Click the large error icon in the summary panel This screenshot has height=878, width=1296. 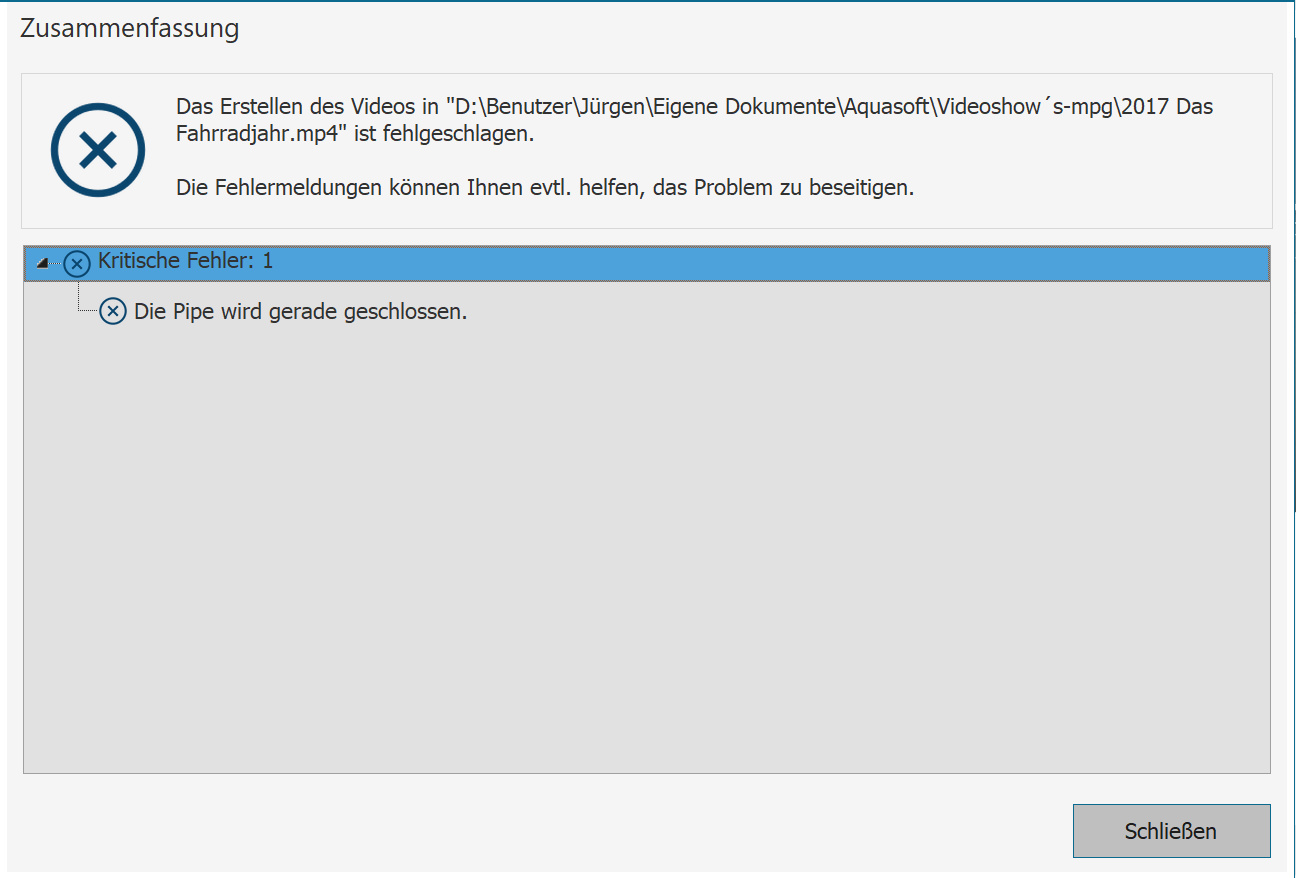98,150
